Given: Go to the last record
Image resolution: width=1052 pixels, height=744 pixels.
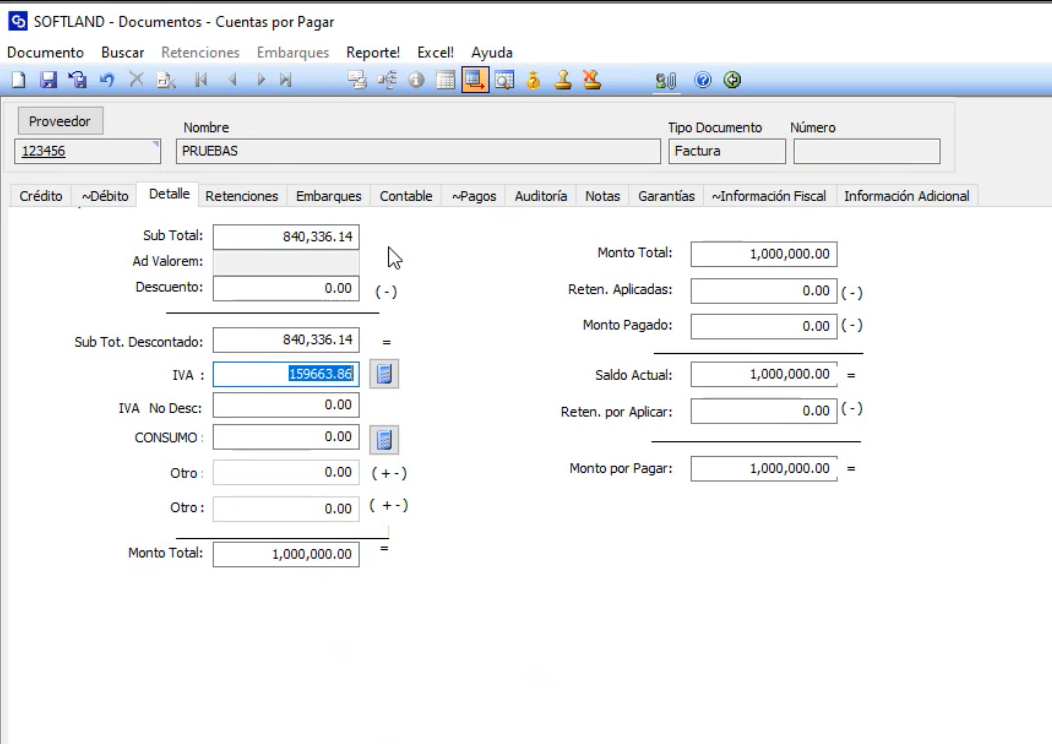Looking at the screenshot, I should coord(286,80).
